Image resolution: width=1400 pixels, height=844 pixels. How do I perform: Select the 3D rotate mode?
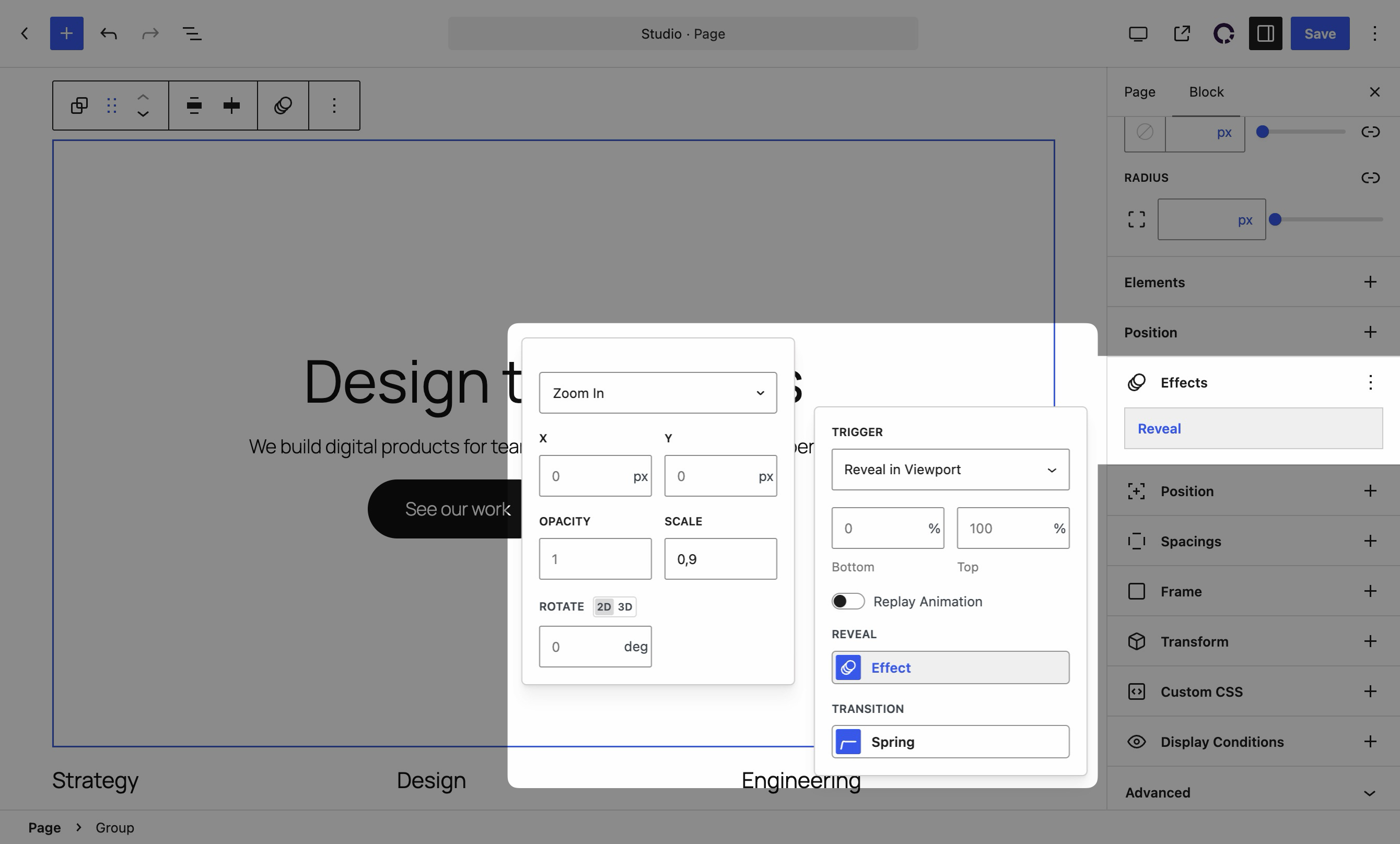click(x=625, y=606)
